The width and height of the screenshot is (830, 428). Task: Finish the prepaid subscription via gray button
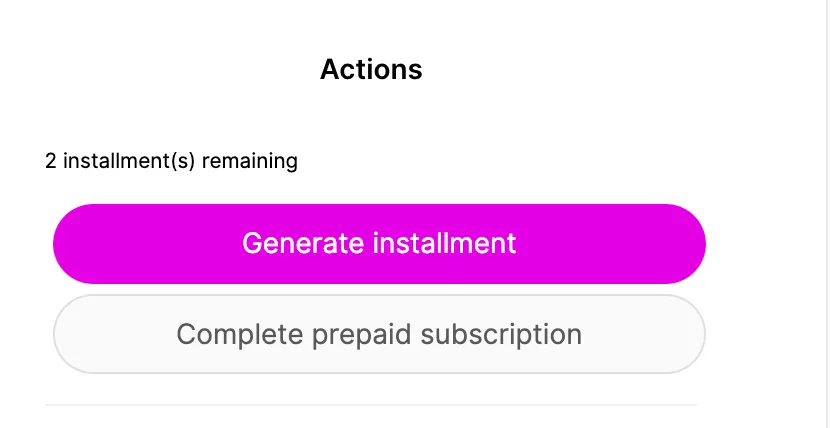[379, 334]
